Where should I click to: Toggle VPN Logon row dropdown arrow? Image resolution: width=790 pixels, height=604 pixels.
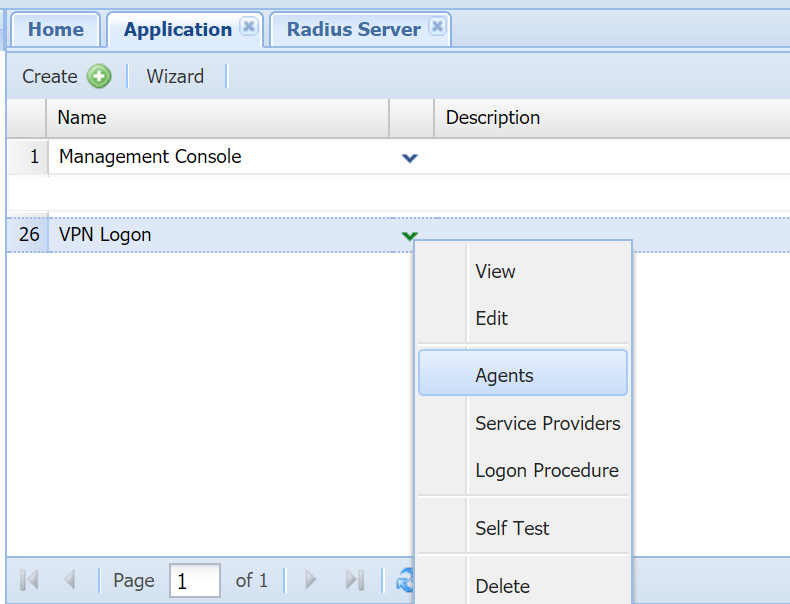[x=409, y=236]
